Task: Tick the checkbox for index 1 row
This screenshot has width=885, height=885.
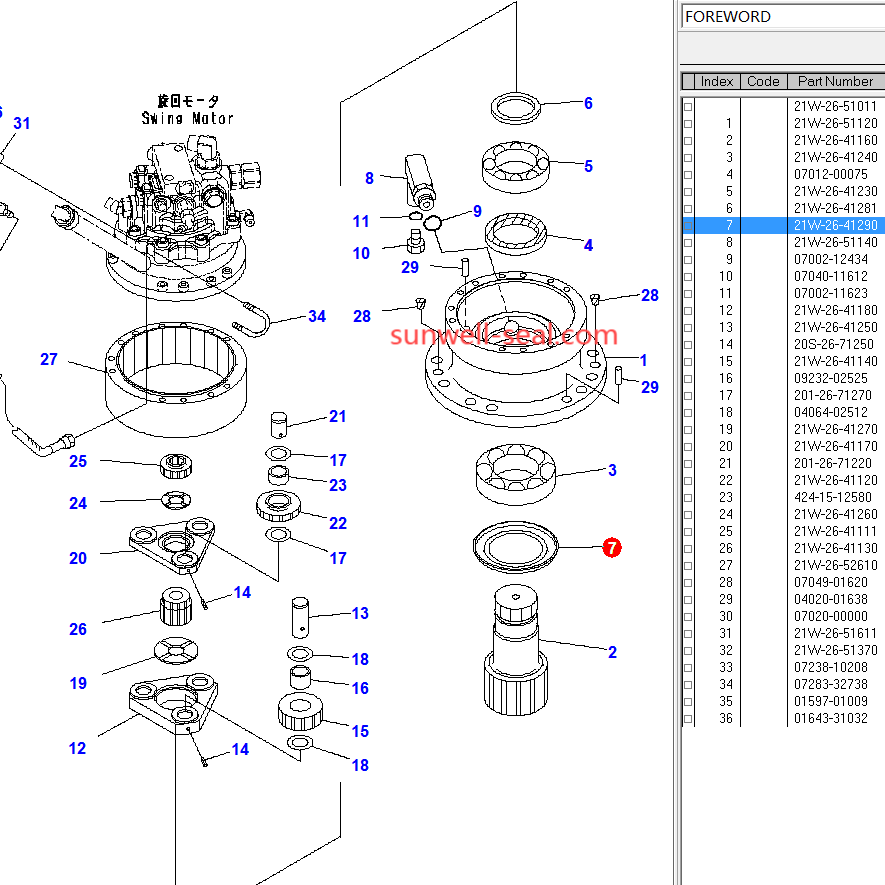Action: (688, 124)
